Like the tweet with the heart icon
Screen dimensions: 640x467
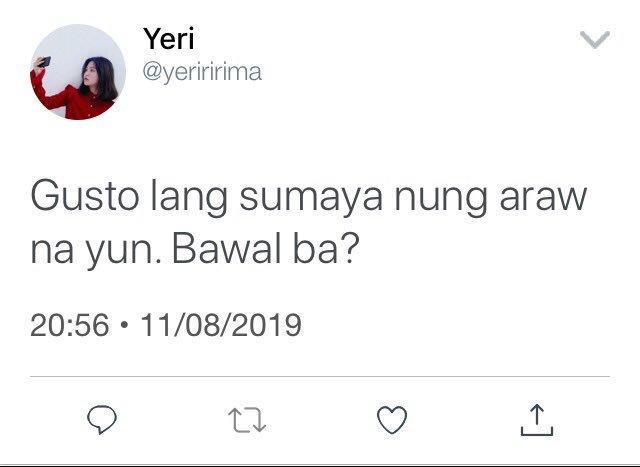[x=392, y=420]
